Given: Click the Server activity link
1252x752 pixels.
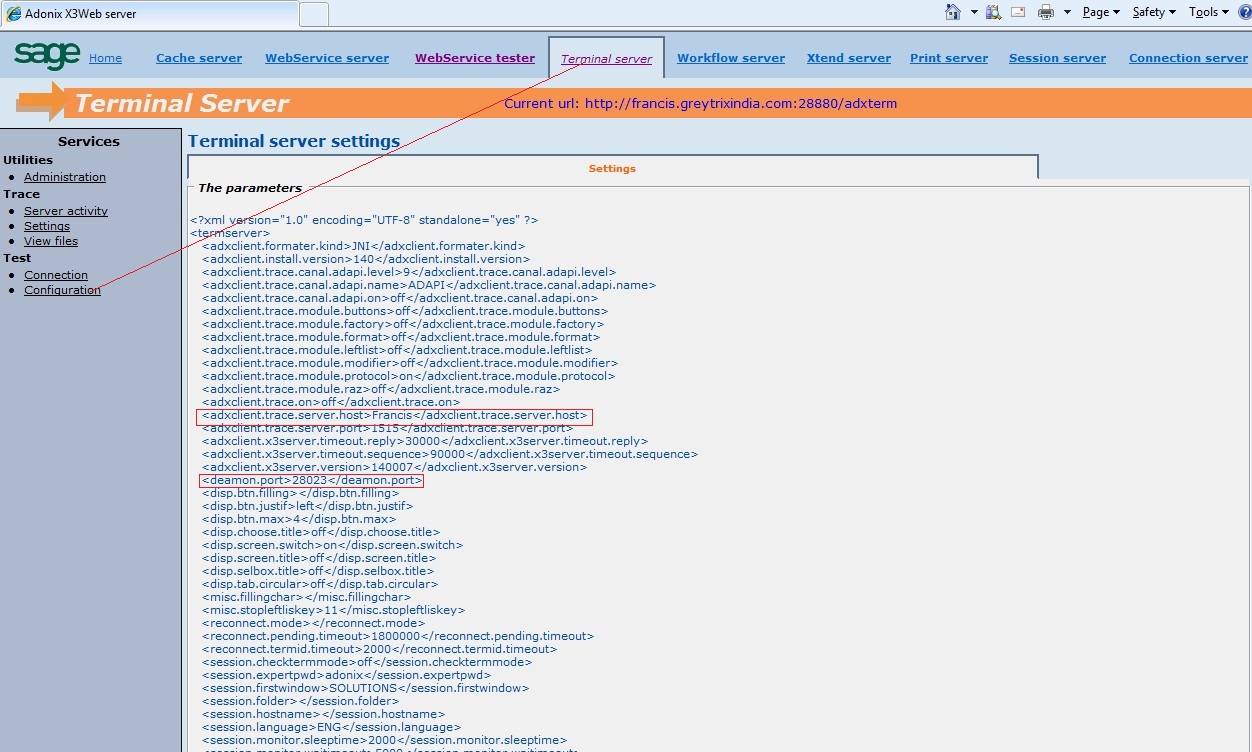Looking at the screenshot, I should [66, 211].
